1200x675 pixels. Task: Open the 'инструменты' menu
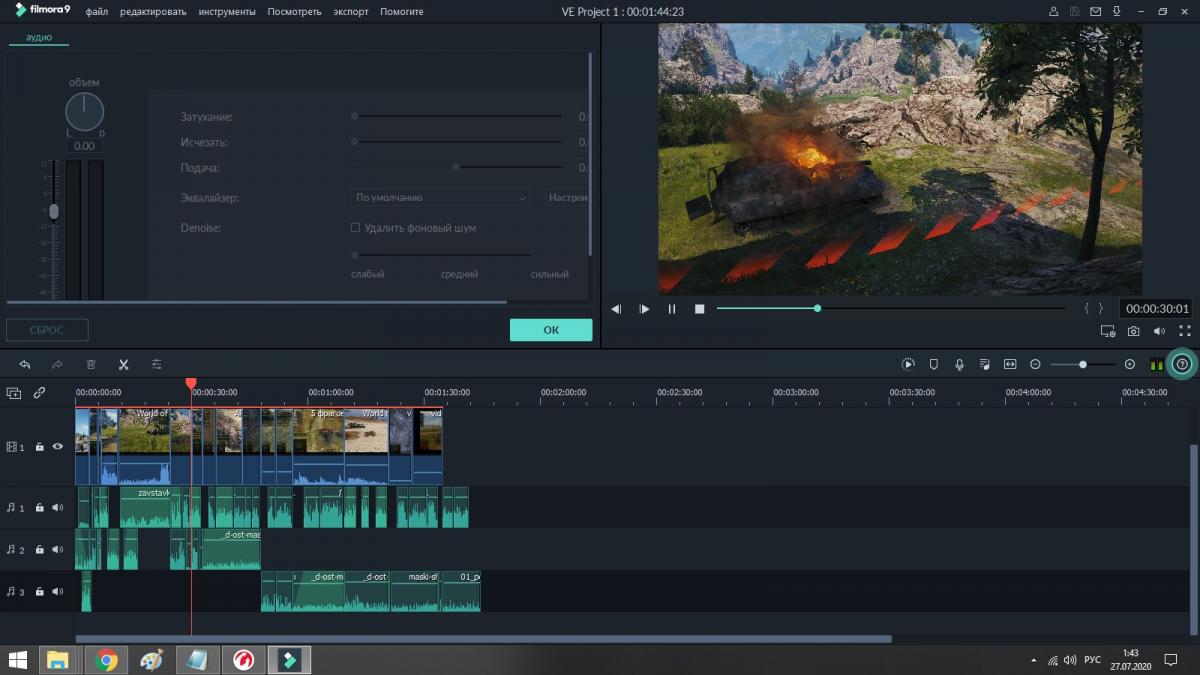coord(227,12)
